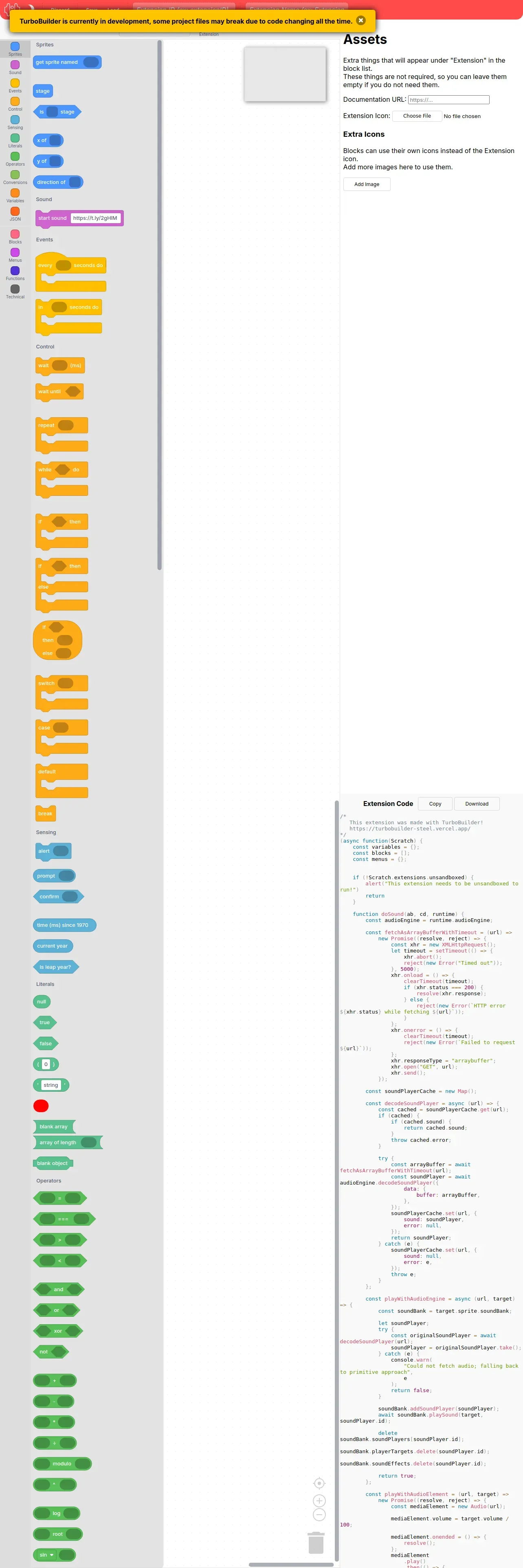Click the start sound URL text field
The image size is (523, 1568).
(95, 218)
